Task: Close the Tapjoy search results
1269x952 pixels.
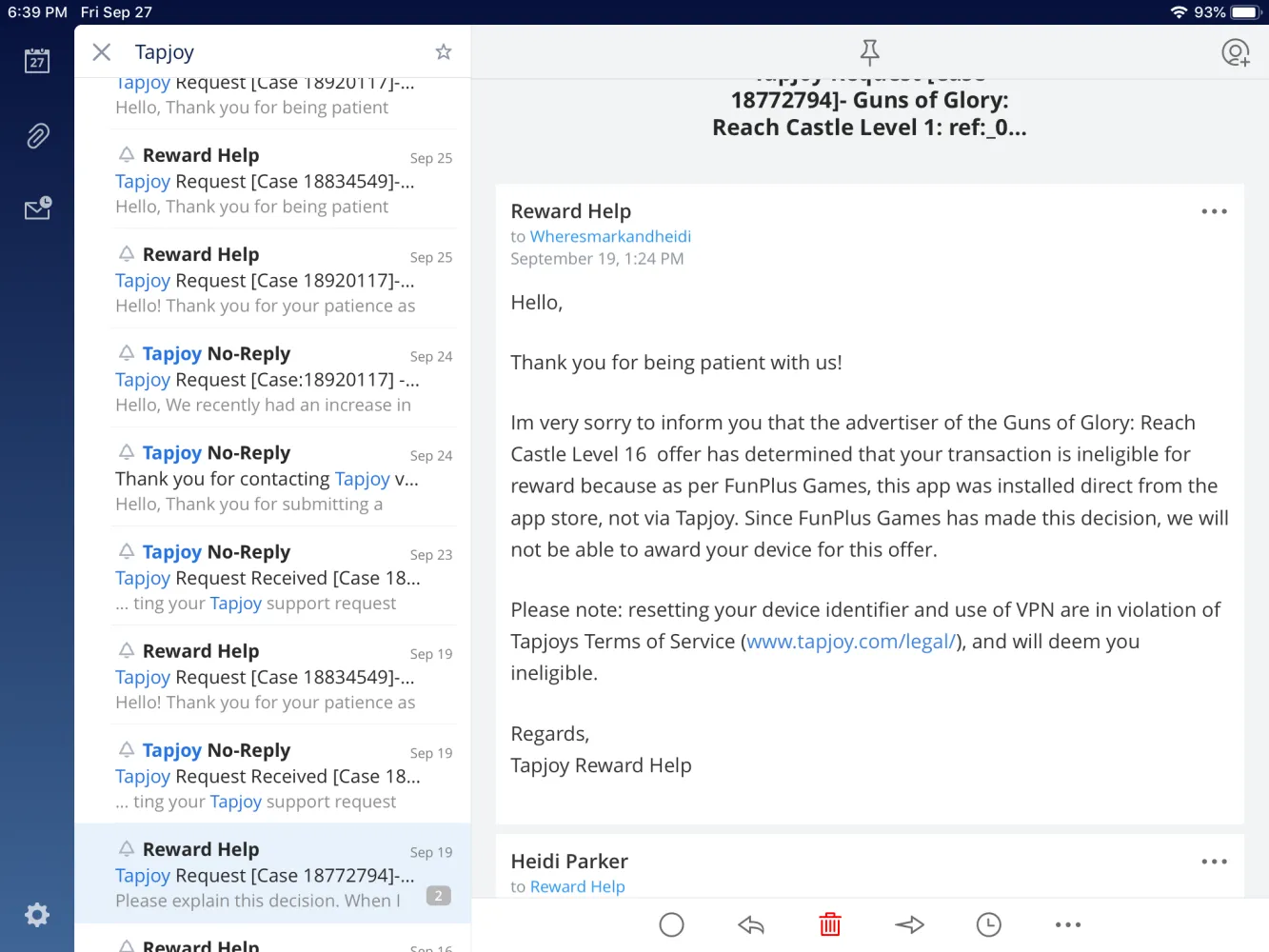Action: (102, 52)
